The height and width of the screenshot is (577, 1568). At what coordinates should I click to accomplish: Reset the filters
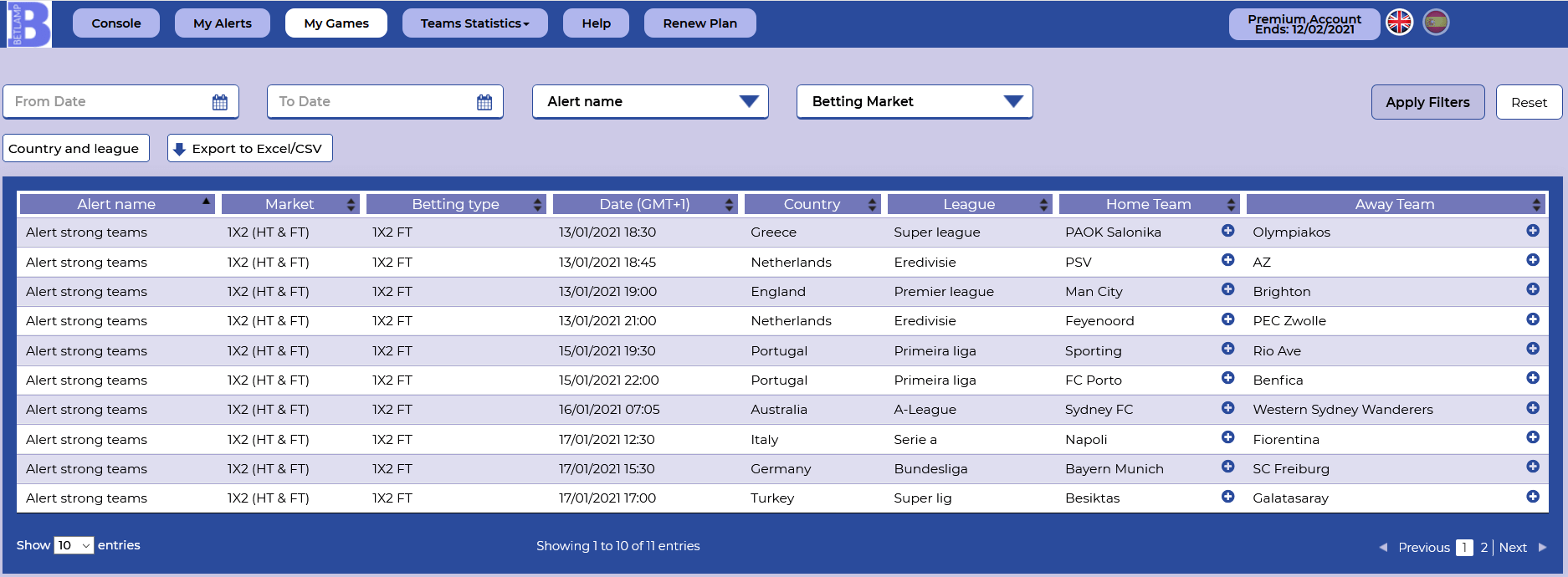[x=1530, y=102]
